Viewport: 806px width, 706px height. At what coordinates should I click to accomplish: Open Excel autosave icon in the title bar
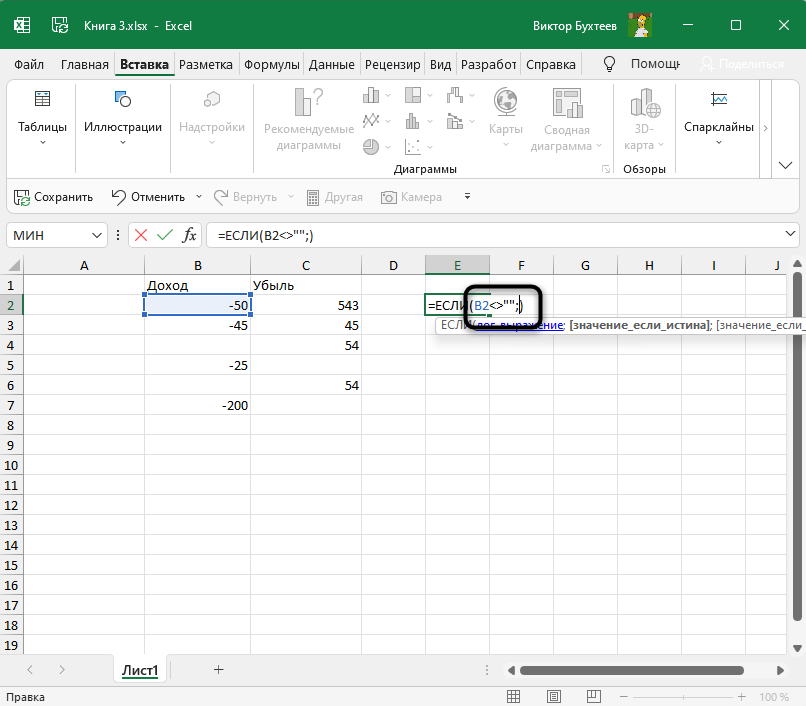click(x=60, y=24)
